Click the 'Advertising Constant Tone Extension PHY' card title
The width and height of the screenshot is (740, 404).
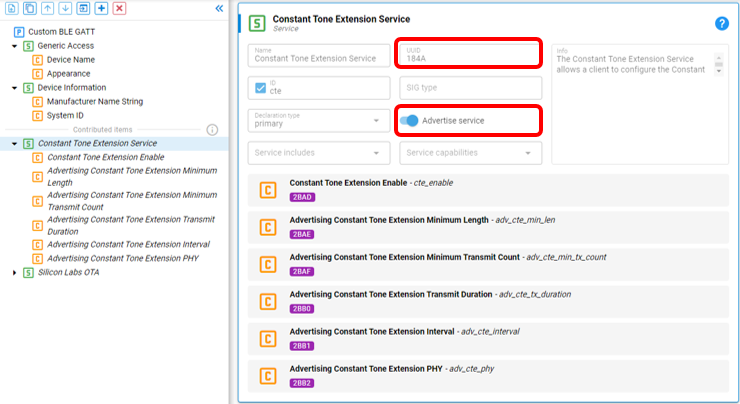click(366, 369)
